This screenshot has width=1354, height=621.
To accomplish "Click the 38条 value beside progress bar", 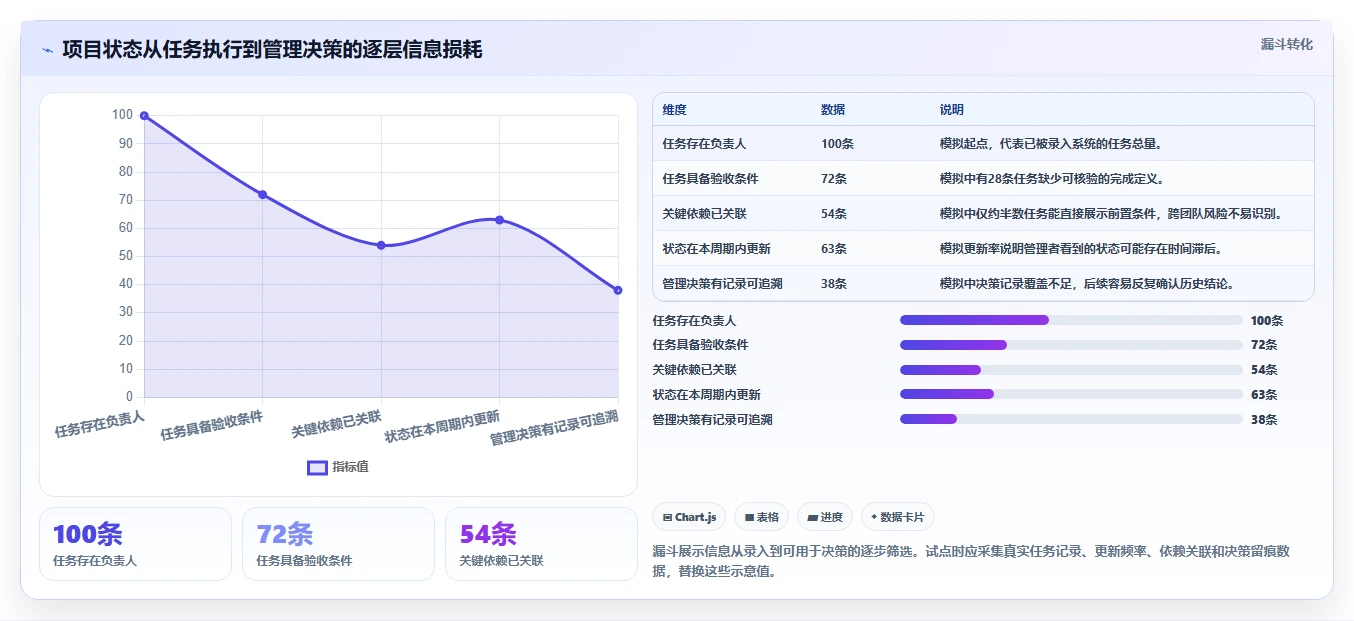I will 1264,420.
